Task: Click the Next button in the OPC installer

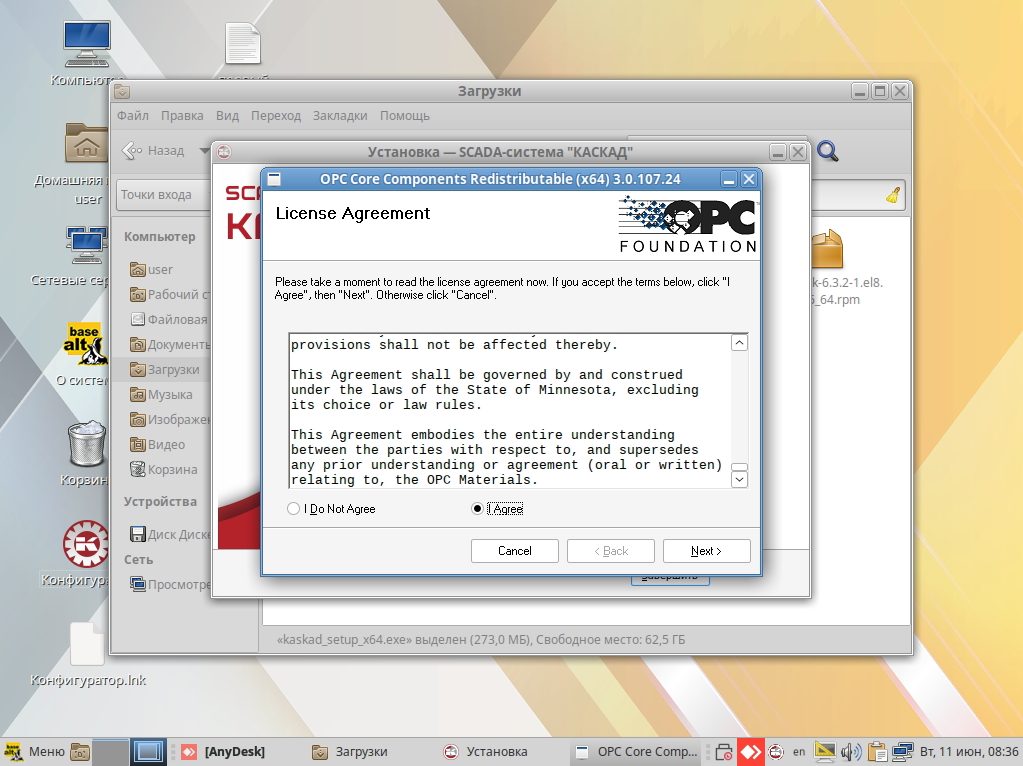Action: pyautogui.click(x=706, y=551)
